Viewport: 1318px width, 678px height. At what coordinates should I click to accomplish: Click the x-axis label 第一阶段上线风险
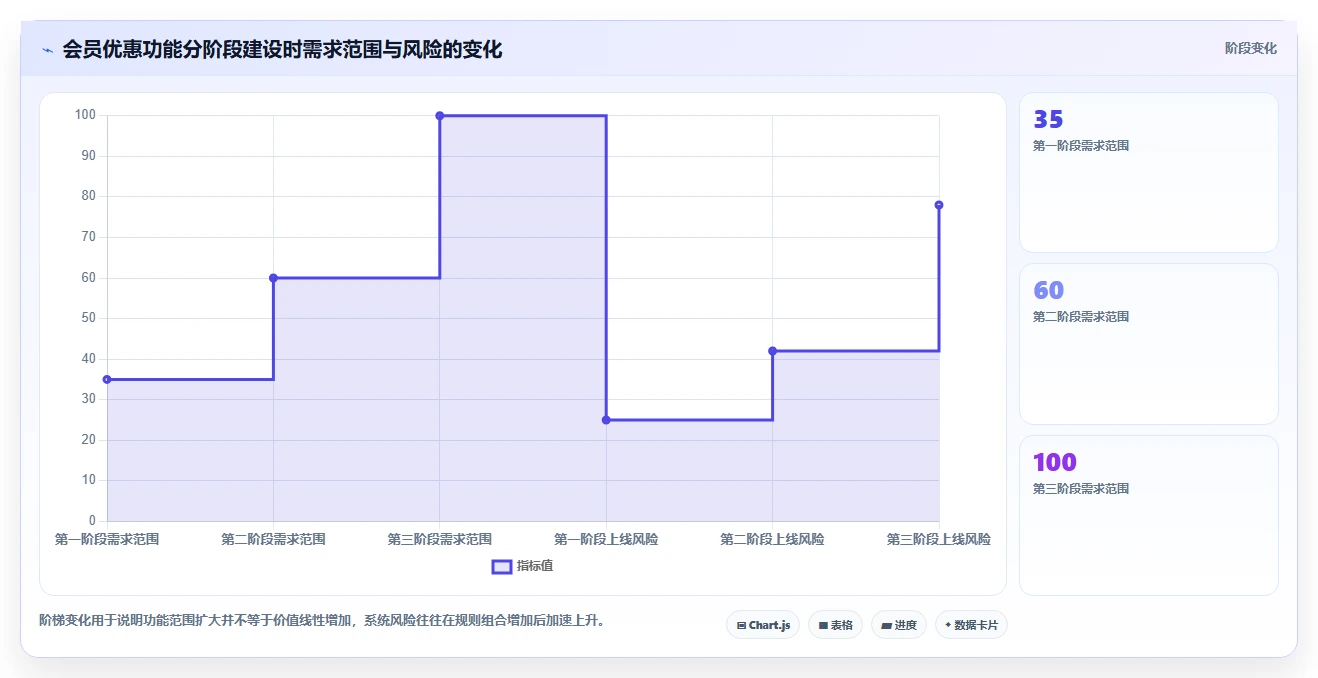coord(606,539)
